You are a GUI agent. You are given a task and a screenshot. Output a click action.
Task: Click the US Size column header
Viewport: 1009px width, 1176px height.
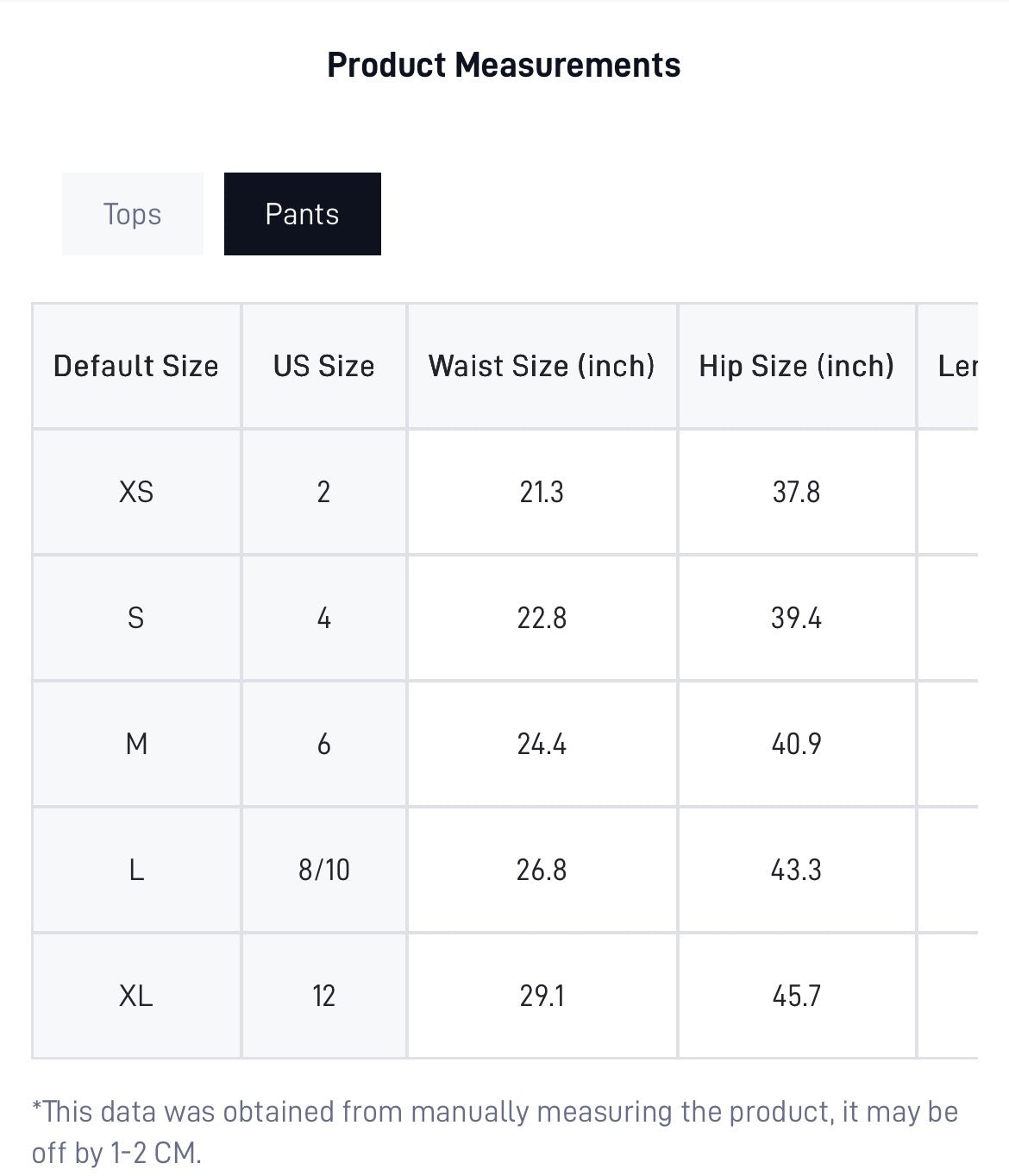pos(324,366)
